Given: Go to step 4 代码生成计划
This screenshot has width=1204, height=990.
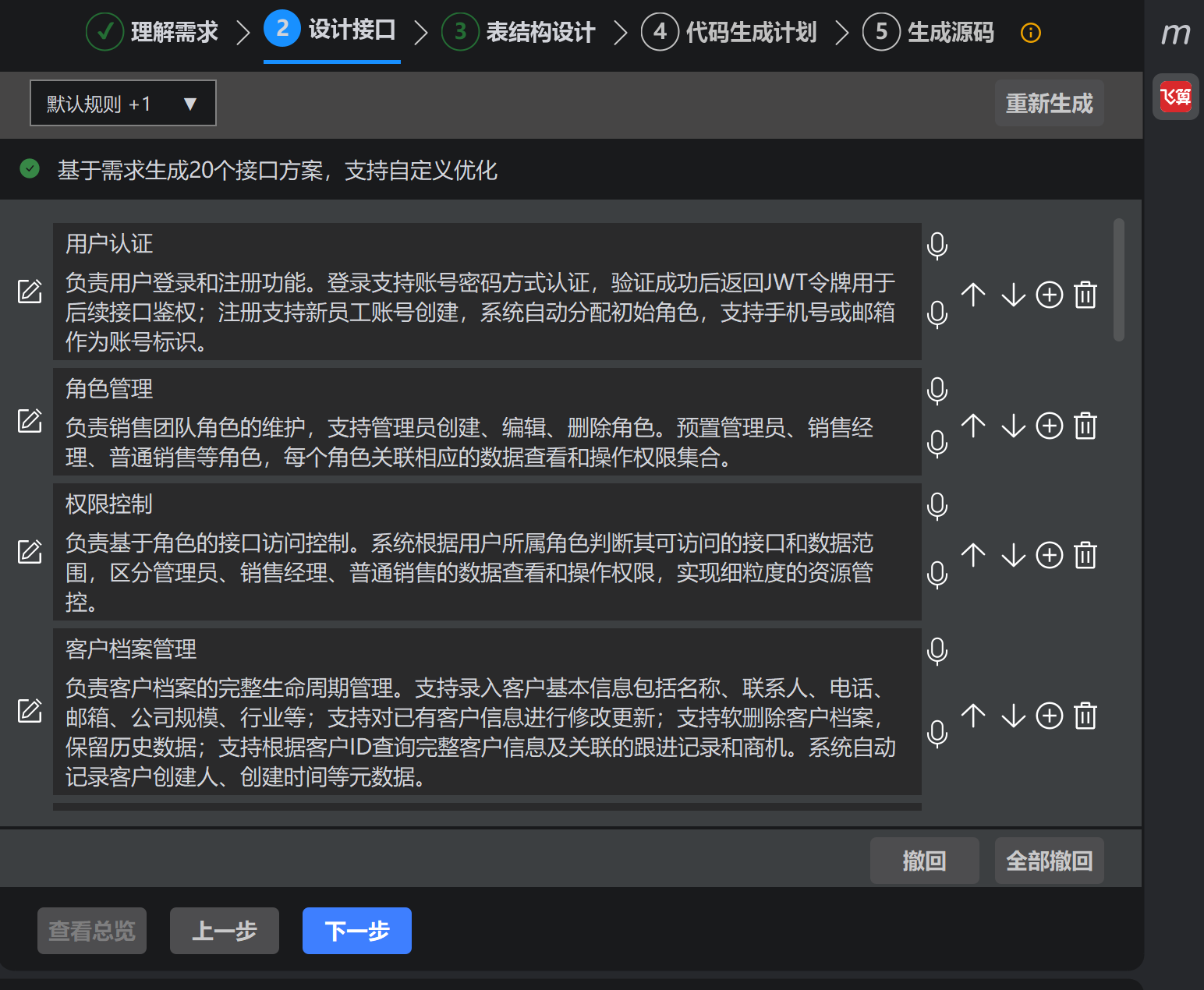Looking at the screenshot, I should (729, 32).
